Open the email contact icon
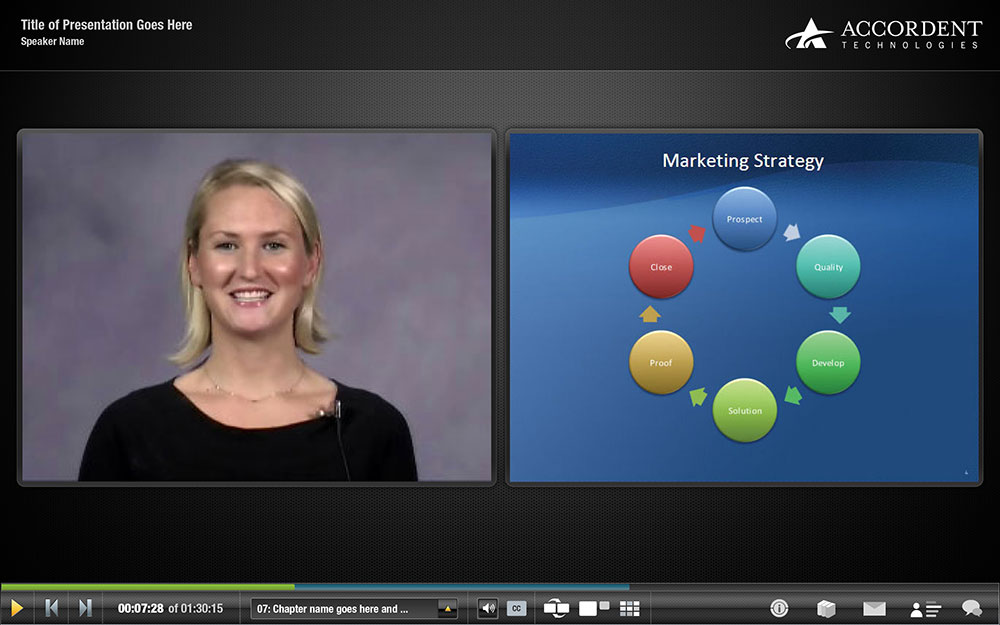The width and height of the screenshot is (1000, 625). click(875, 608)
